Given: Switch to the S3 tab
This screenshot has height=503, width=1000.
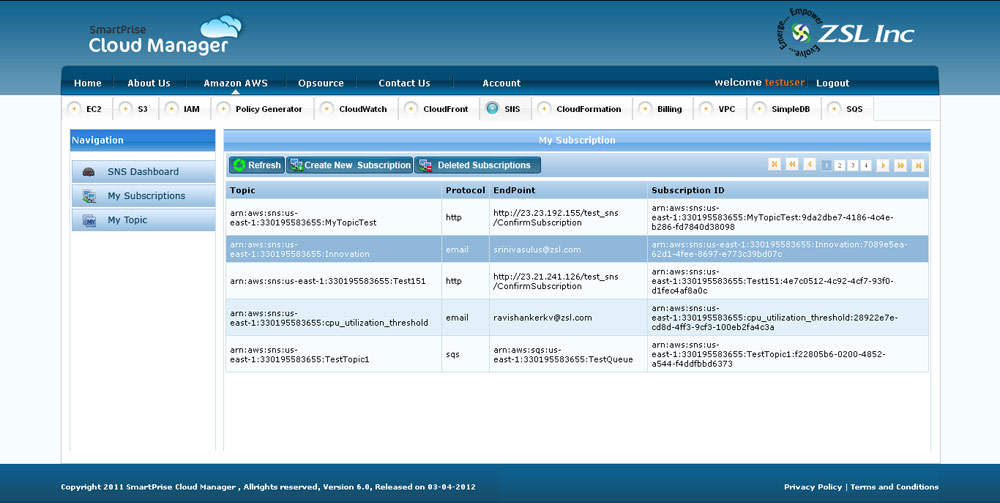Looking at the screenshot, I should (x=136, y=109).
